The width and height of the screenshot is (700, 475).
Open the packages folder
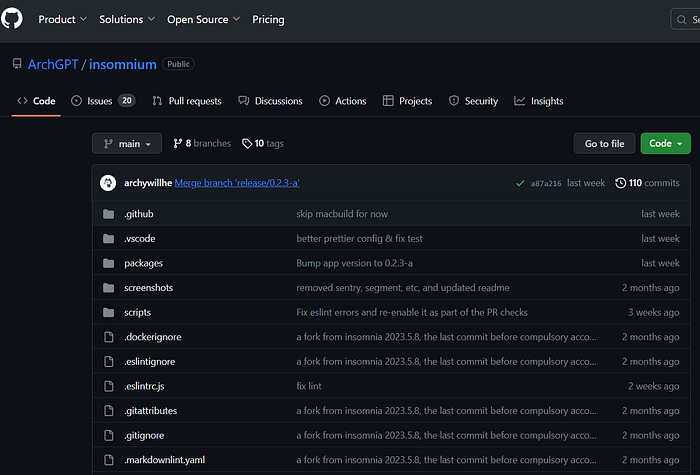point(143,263)
